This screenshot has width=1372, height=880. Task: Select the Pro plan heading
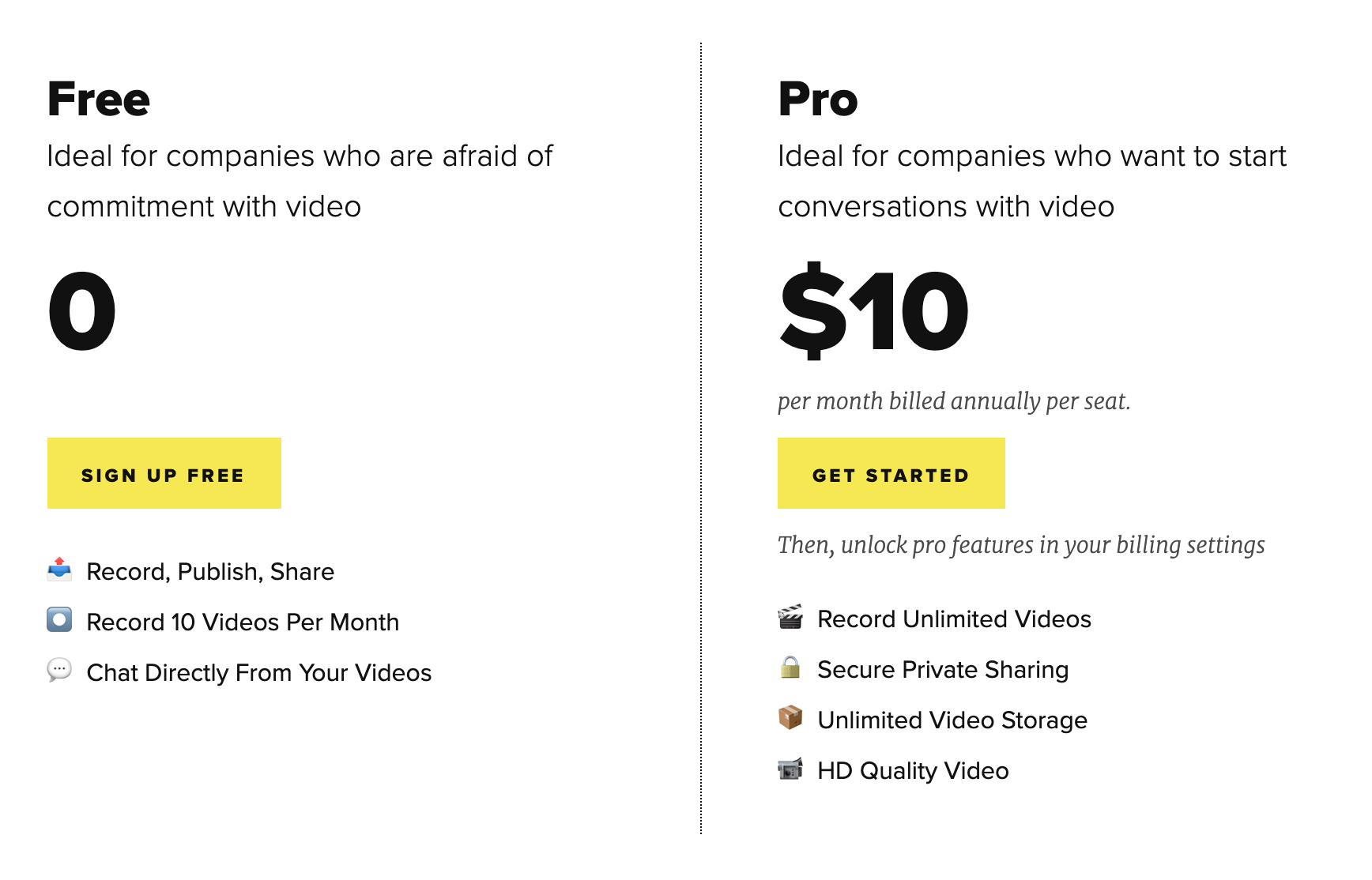tap(818, 100)
